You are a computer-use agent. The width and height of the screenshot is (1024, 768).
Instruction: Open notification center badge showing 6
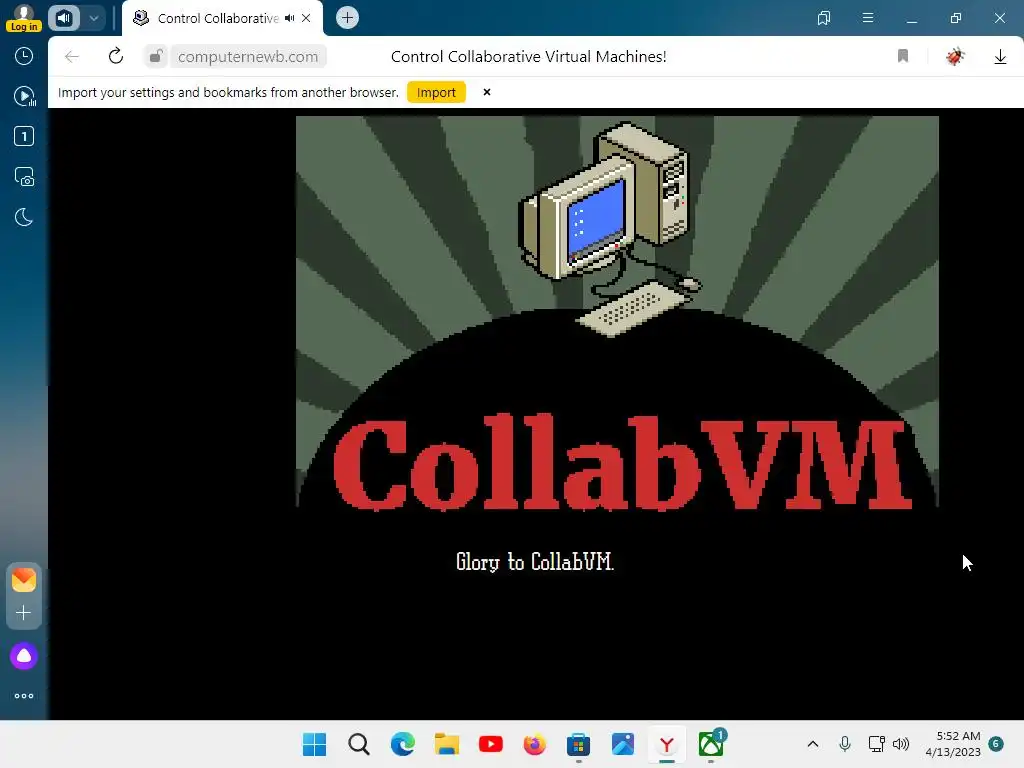tap(996, 744)
